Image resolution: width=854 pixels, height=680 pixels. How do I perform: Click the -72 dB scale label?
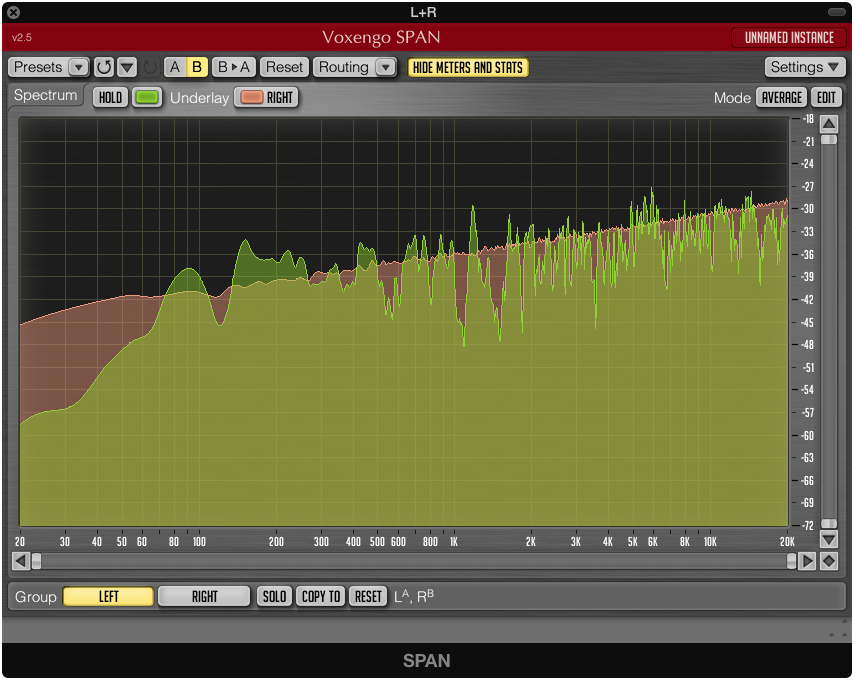[x=808, y=526]
